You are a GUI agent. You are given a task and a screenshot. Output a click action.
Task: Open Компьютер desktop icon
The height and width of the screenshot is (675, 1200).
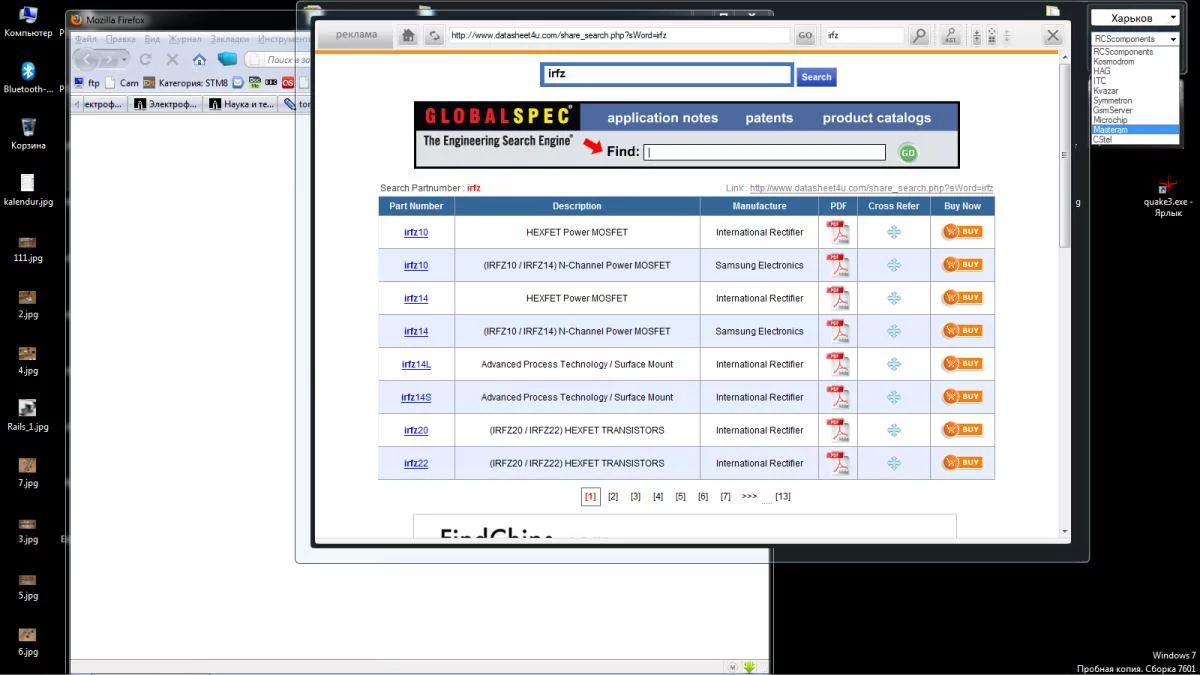click(28, 21)
